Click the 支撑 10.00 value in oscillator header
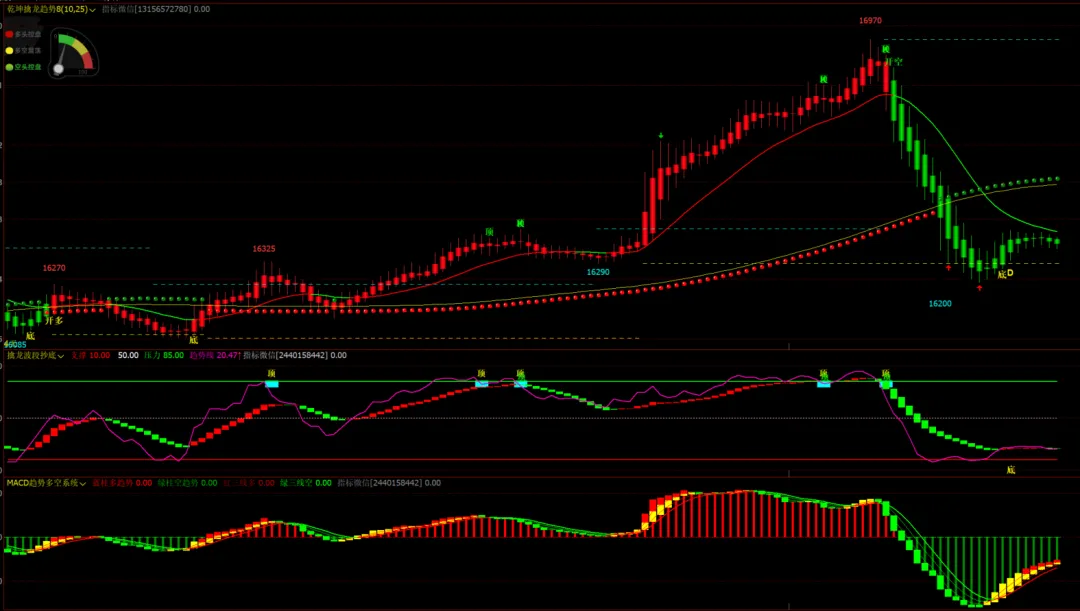The image size is (1080, 611). click(x=90, y=355)
